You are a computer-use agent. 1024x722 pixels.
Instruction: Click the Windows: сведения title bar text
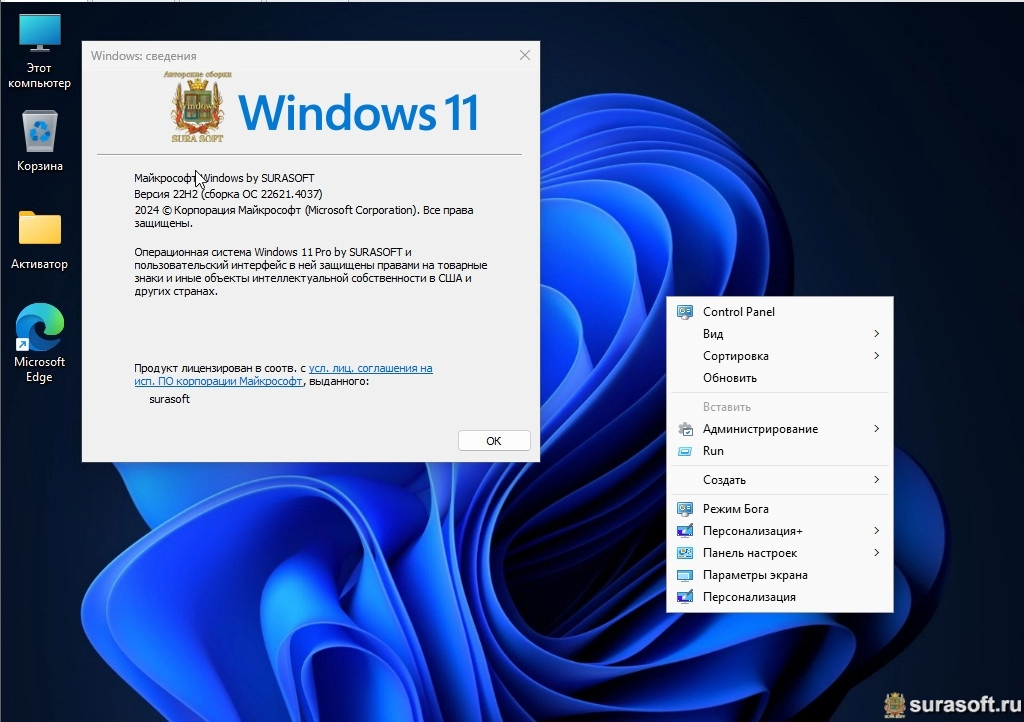click(x=144, y=56)
